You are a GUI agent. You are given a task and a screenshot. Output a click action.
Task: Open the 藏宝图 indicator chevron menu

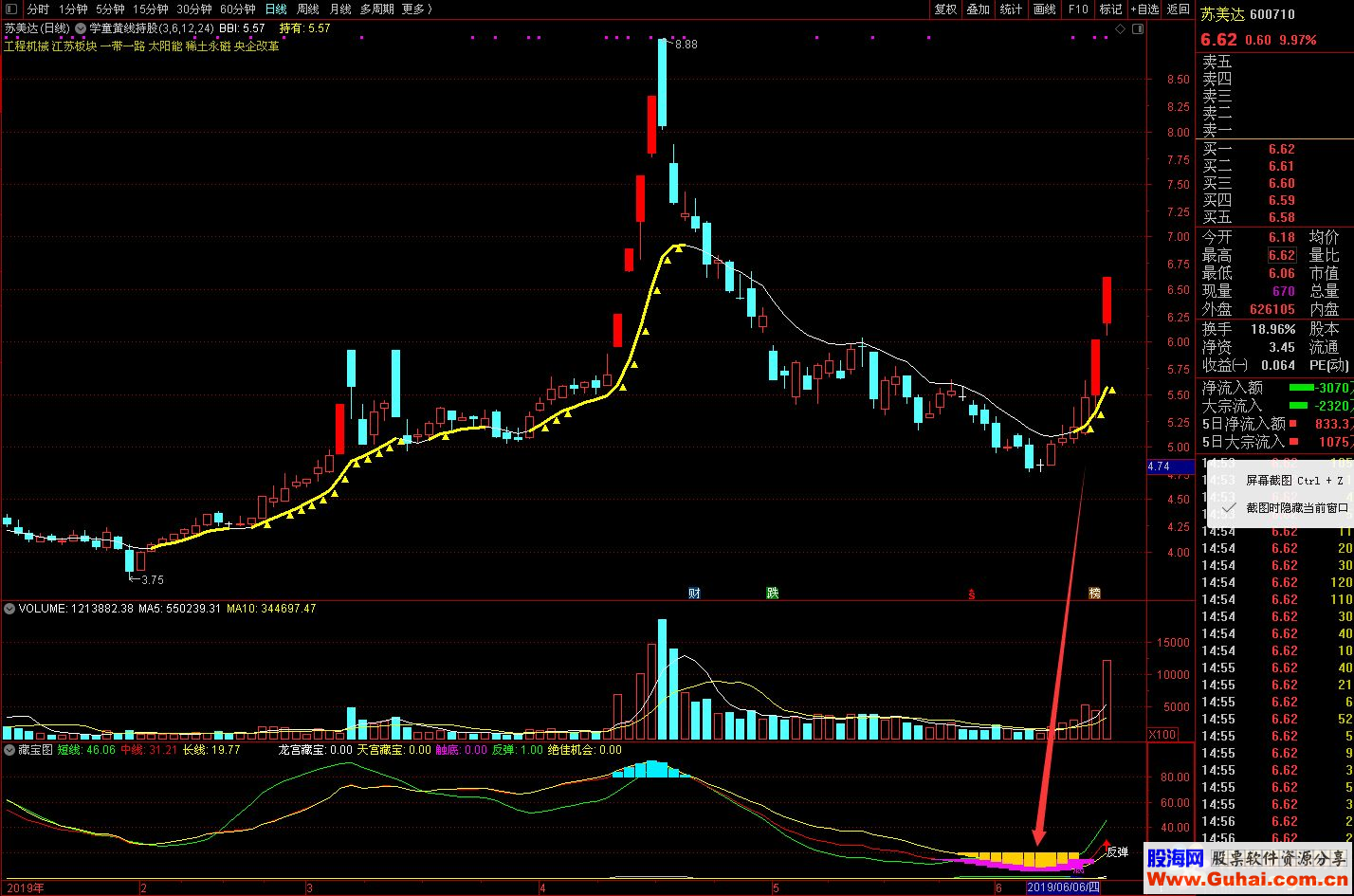coord(9,749)
